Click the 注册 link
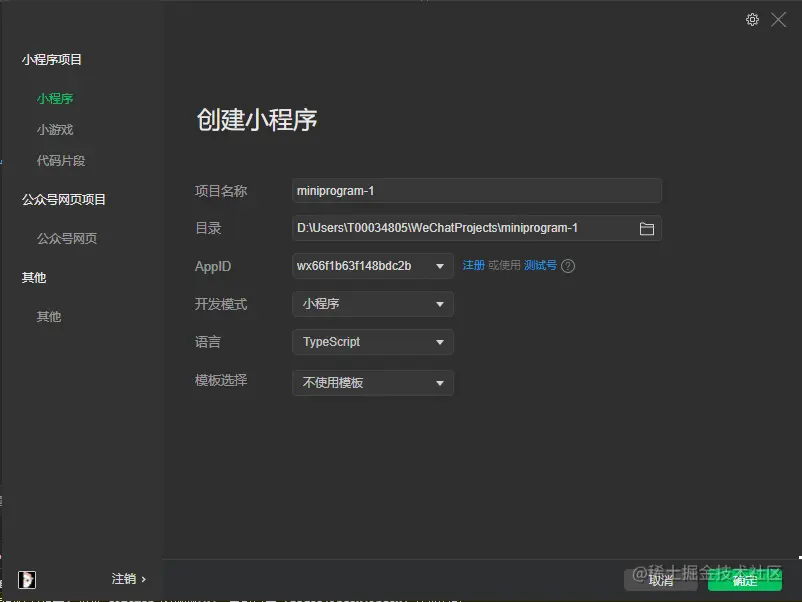802x602 pixels. tap(473, 265)
